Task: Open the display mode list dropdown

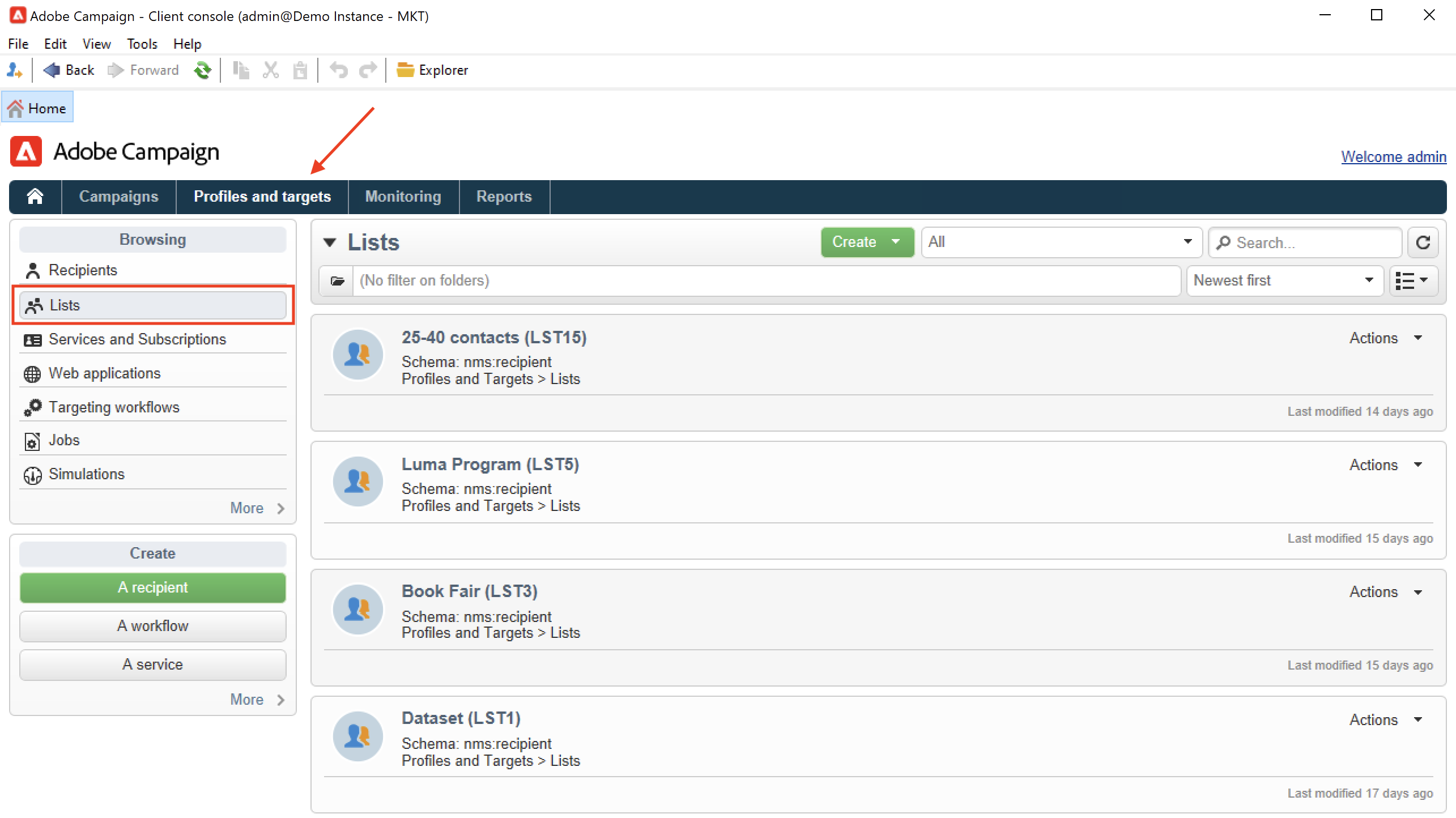Action: pyautogui.click(x=1413, y=280)
